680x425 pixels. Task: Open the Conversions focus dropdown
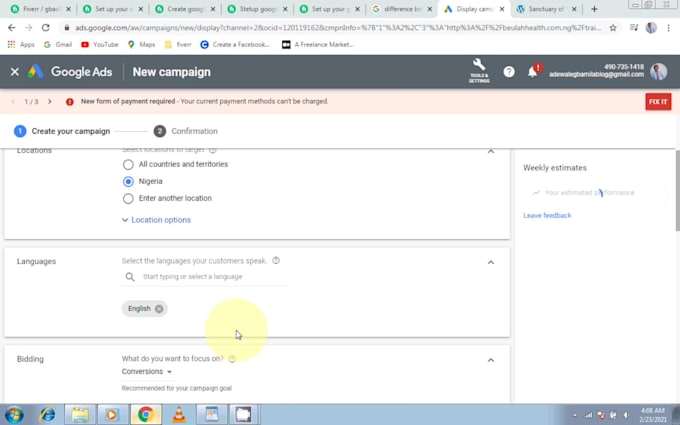tap(147, 372)
